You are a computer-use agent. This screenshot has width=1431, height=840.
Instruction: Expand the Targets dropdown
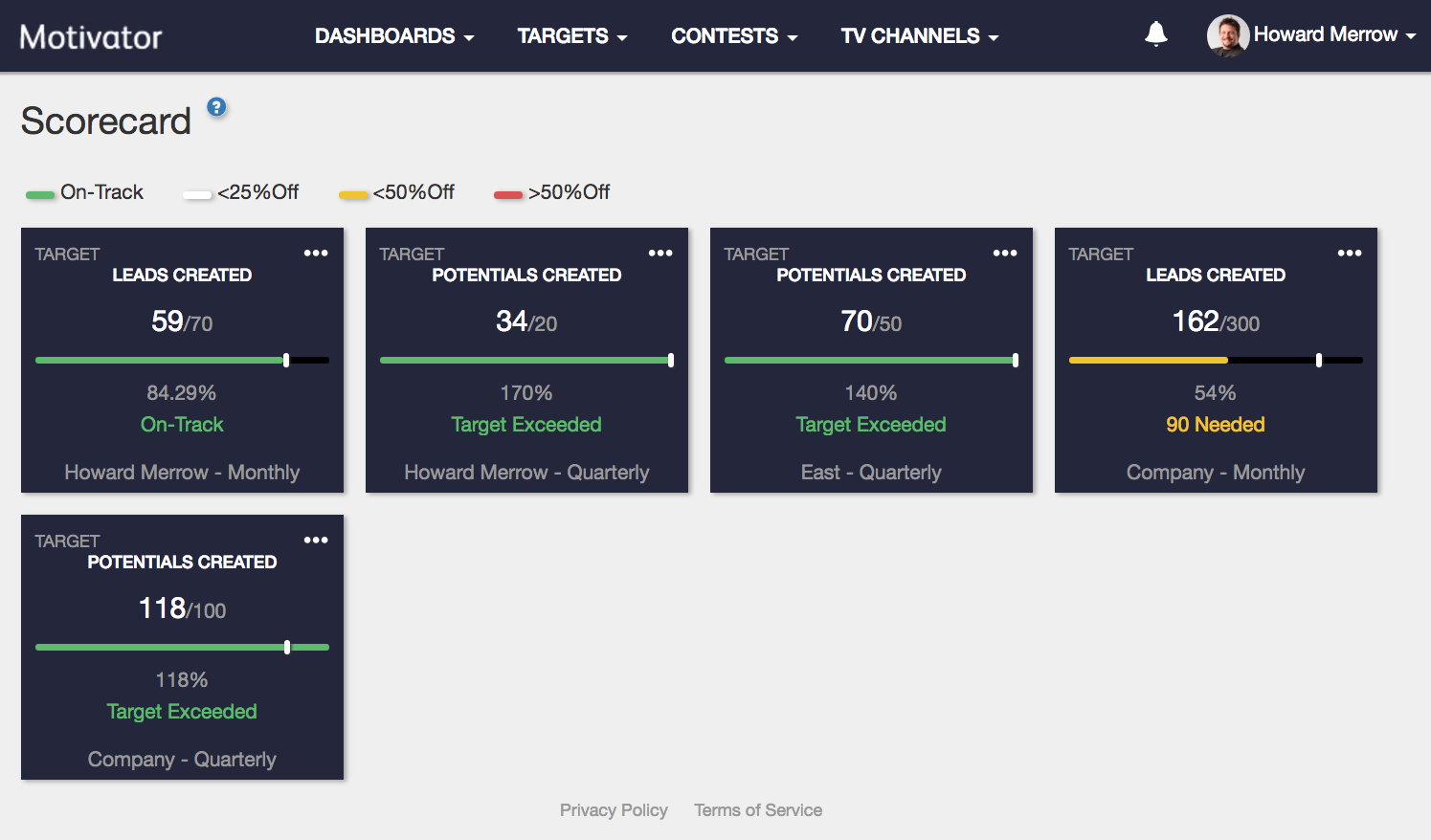click(572, 36)
